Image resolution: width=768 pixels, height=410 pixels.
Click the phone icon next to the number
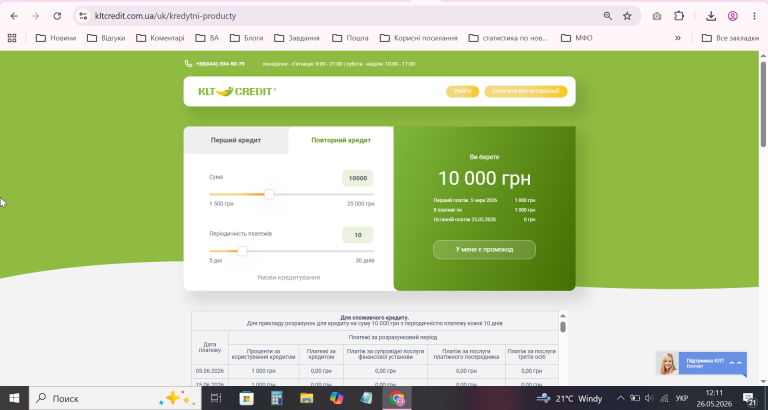pyautogui.click(x=188, y=64)
